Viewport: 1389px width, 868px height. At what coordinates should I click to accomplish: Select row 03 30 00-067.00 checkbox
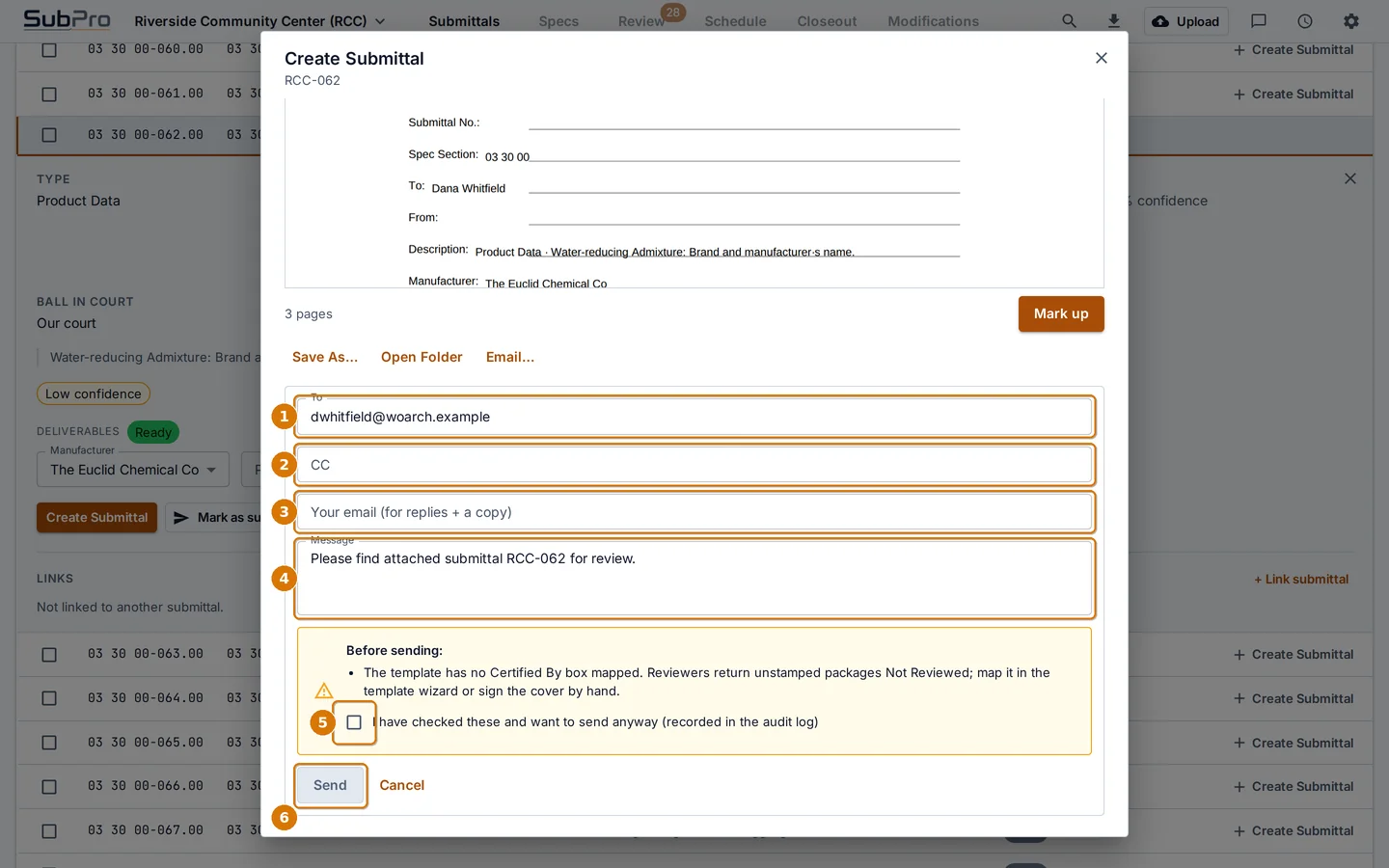(49, 831)
